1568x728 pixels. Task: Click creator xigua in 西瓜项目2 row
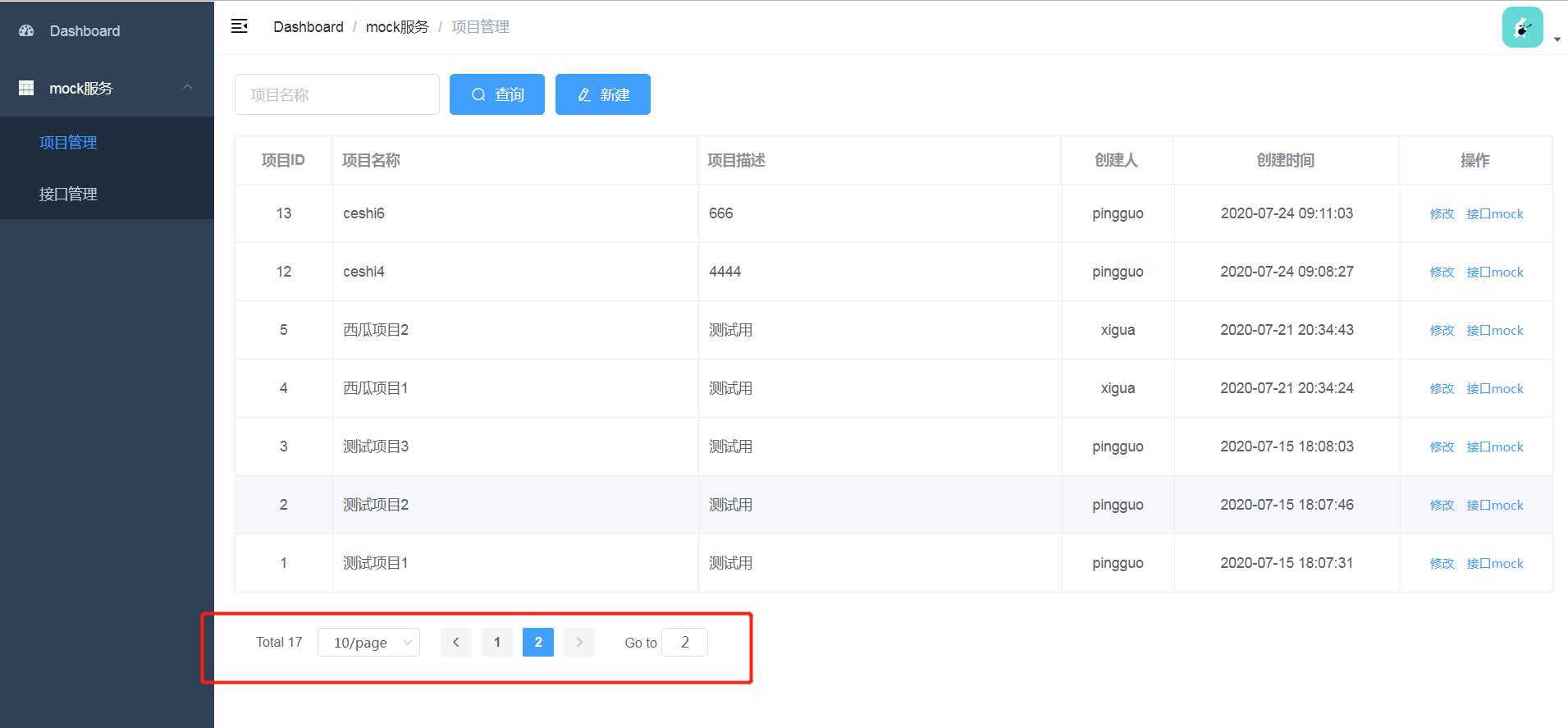pos(1118,330)
